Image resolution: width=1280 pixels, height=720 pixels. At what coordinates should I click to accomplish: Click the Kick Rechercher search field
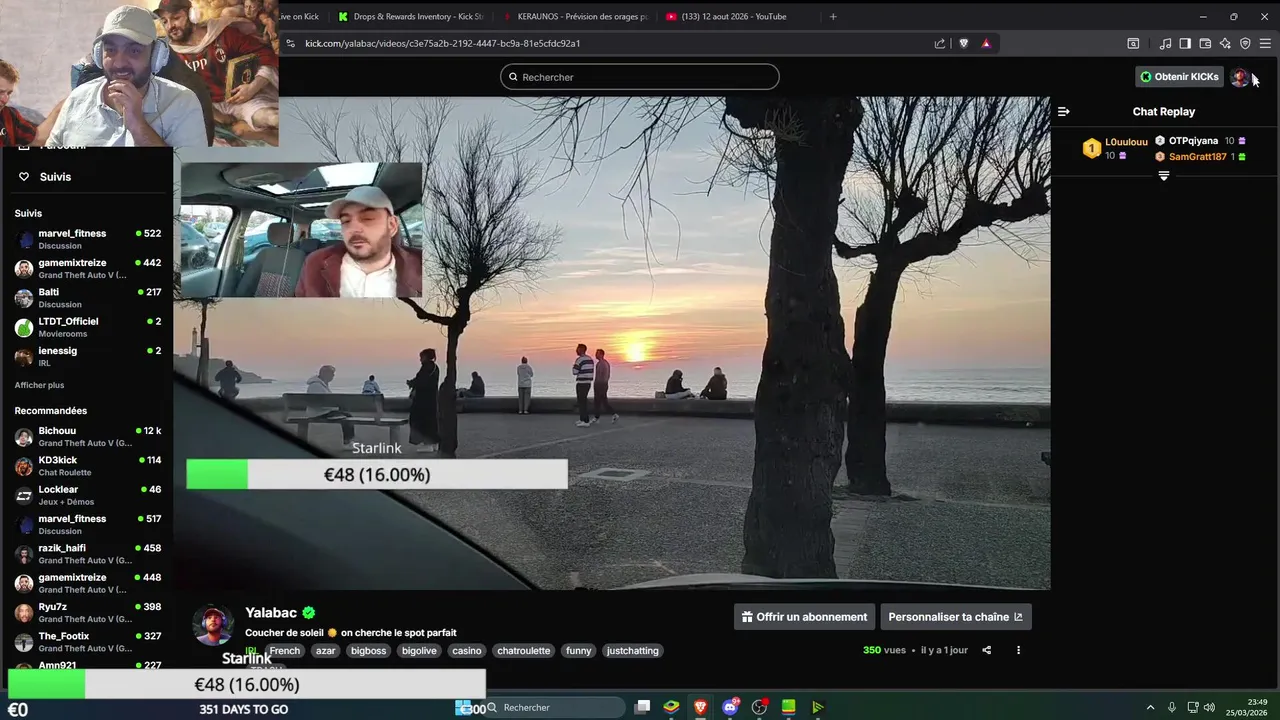pos(640,77)
